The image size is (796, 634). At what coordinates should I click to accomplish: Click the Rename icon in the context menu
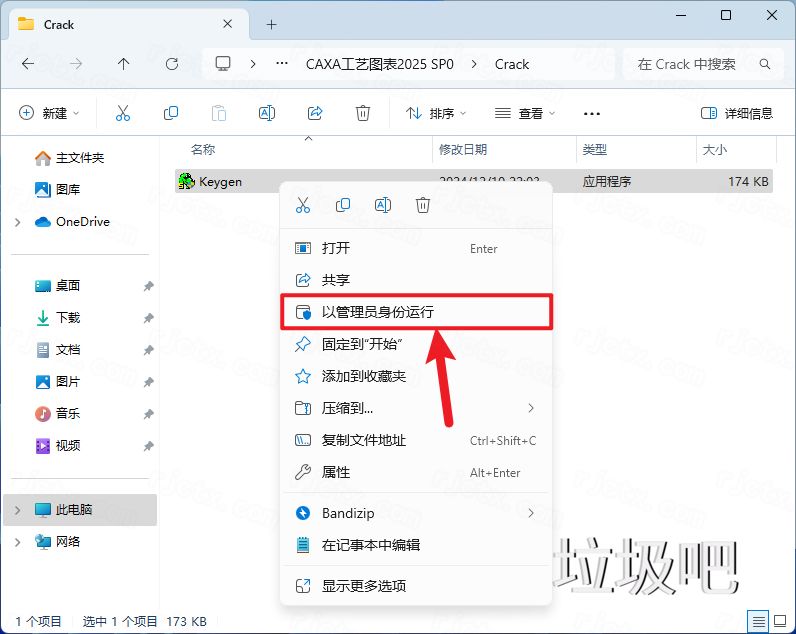(x=383, y=205)
